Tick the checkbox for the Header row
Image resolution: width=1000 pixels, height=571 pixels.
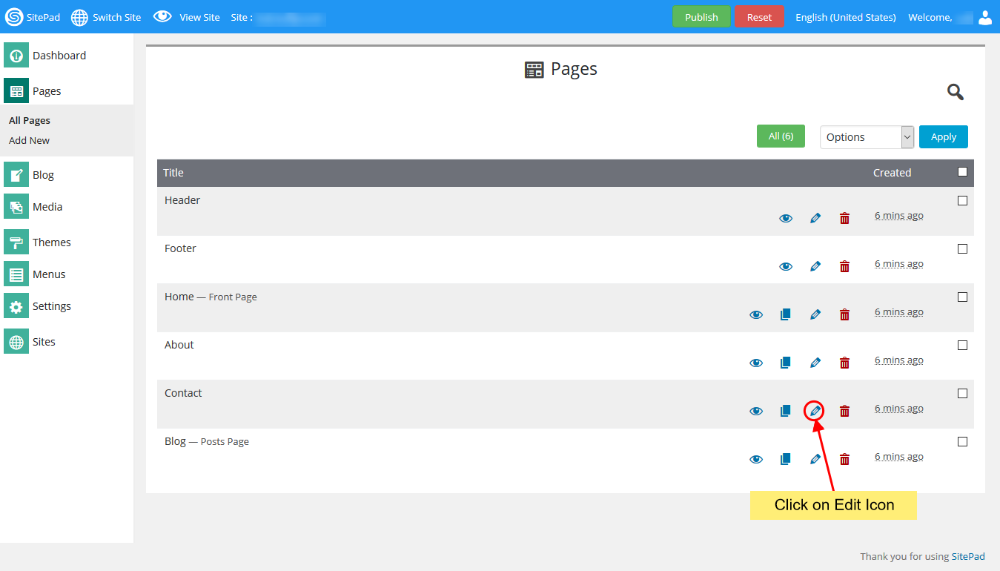coord(962,201)
